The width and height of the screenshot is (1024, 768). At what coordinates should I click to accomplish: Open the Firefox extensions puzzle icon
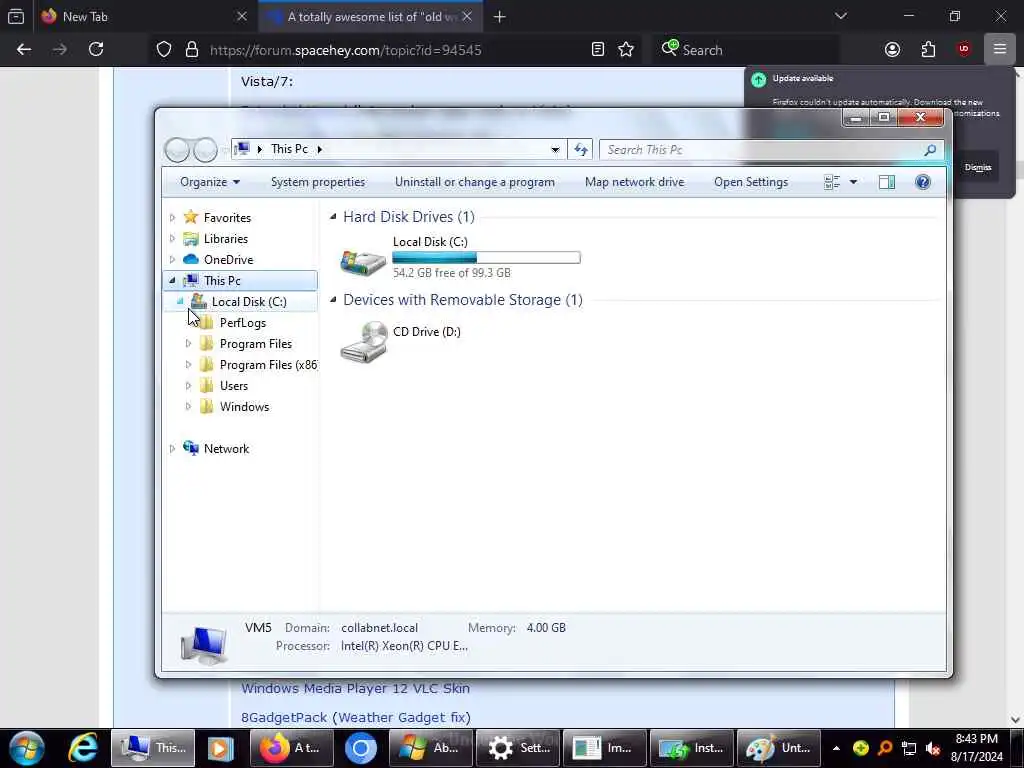[x=928, y=49]
